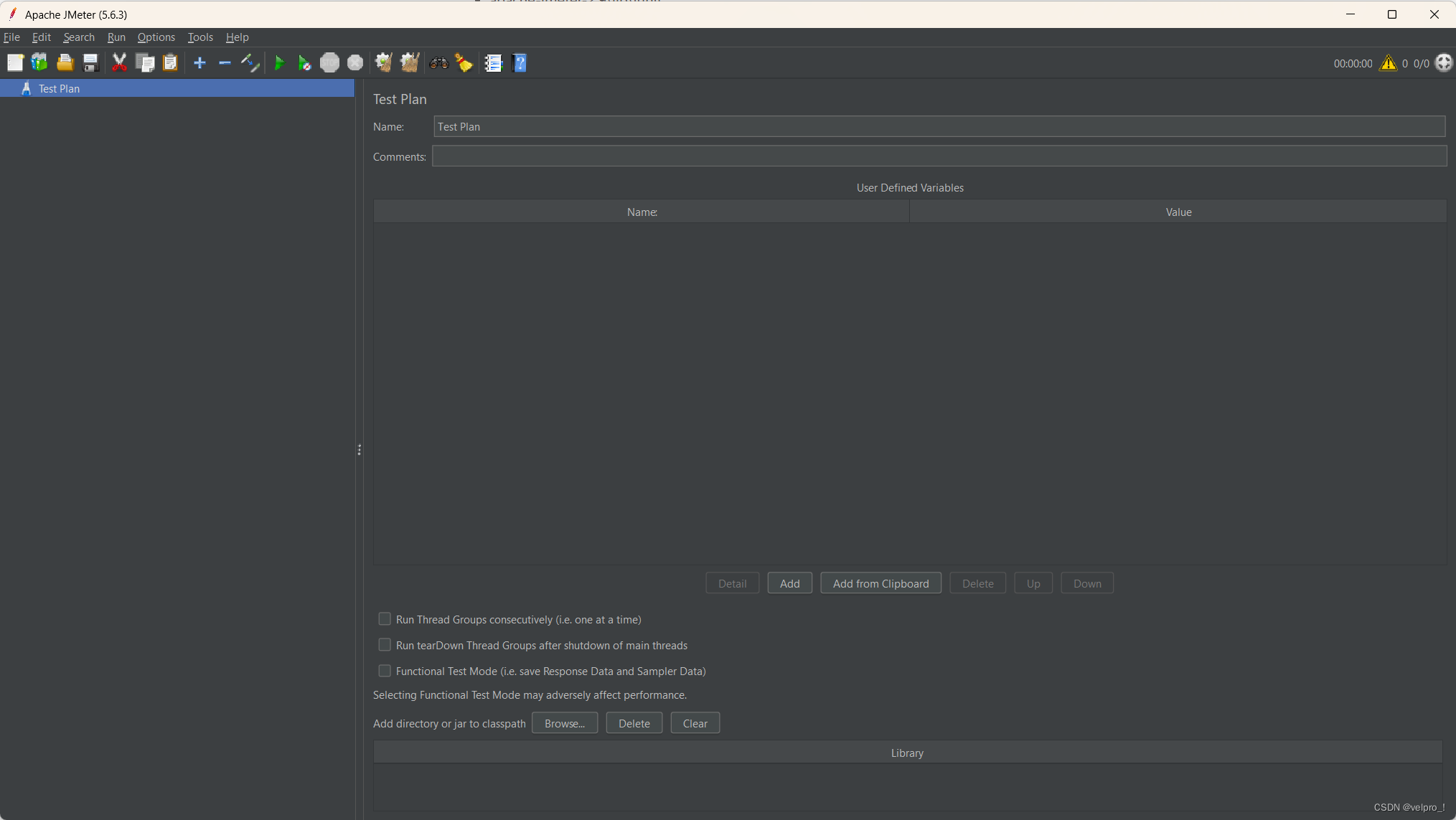1456x820 pixels.
Task: Click the Add from Clipboard button
Action: tap(880, 583)
